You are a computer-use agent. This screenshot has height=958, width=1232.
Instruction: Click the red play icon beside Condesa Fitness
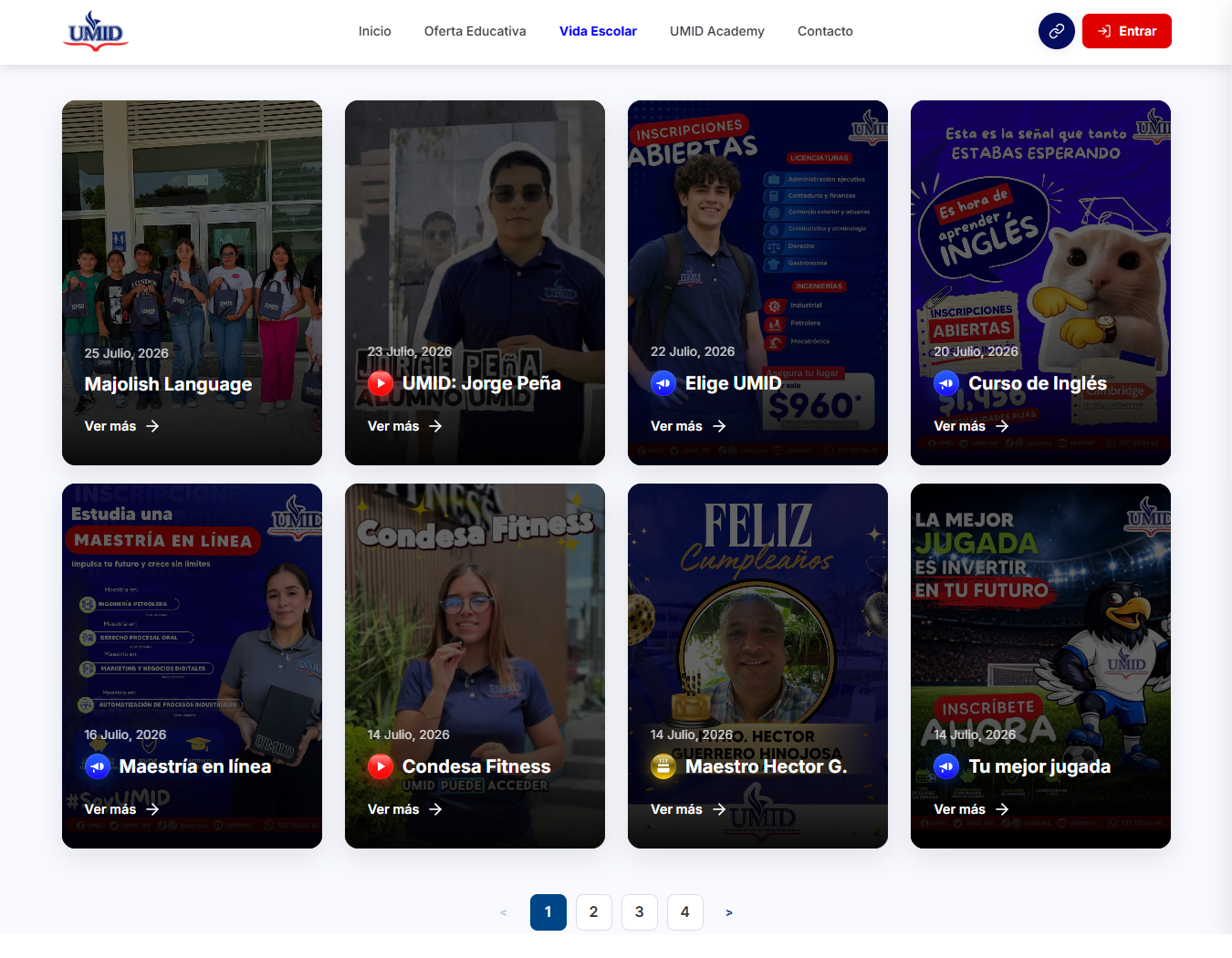[x=381, y=766]
